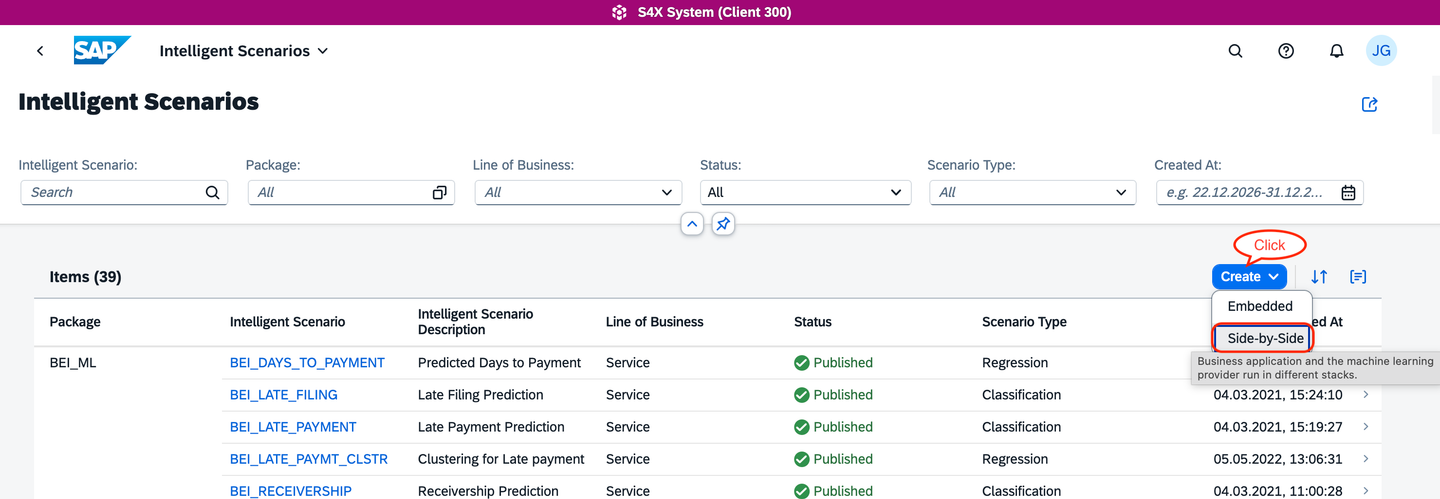Navigate into BEI_LATE_PAYMT_CLSTR row via arrow
Image resolution: width=1440 pixels, height=499 pixels.
tap(1366, 459)
